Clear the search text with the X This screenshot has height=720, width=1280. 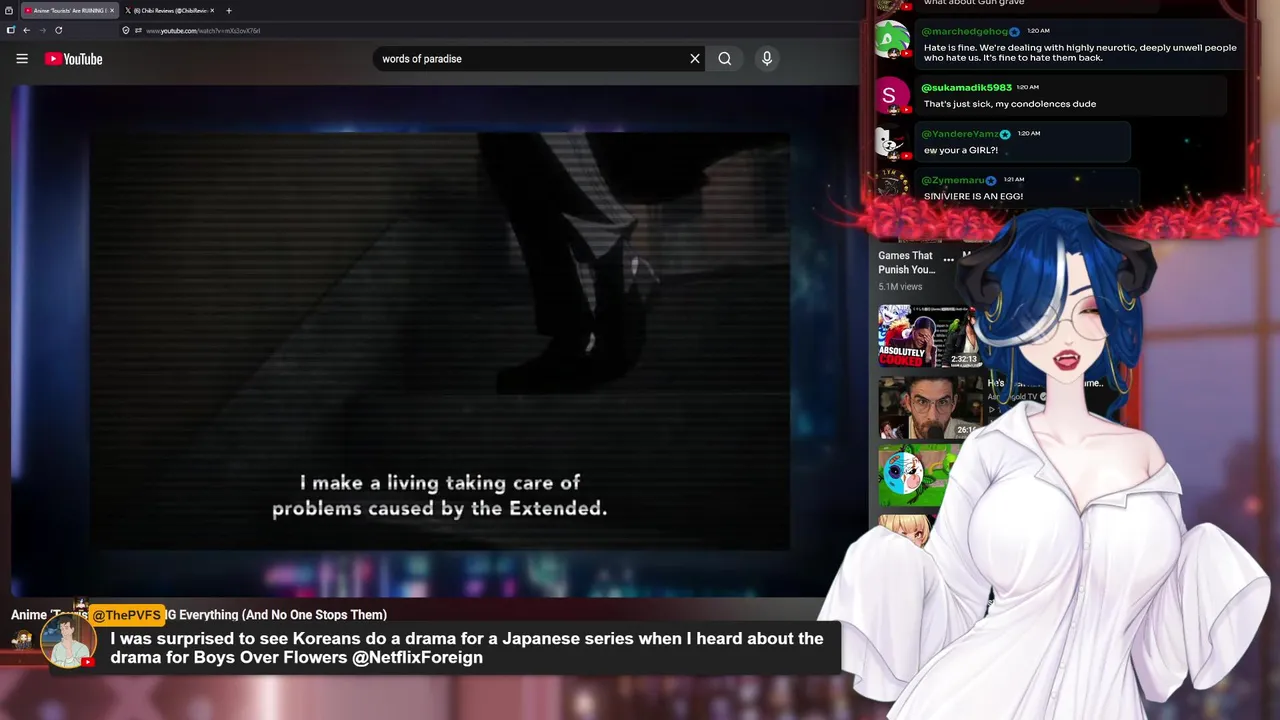[695, 59]
